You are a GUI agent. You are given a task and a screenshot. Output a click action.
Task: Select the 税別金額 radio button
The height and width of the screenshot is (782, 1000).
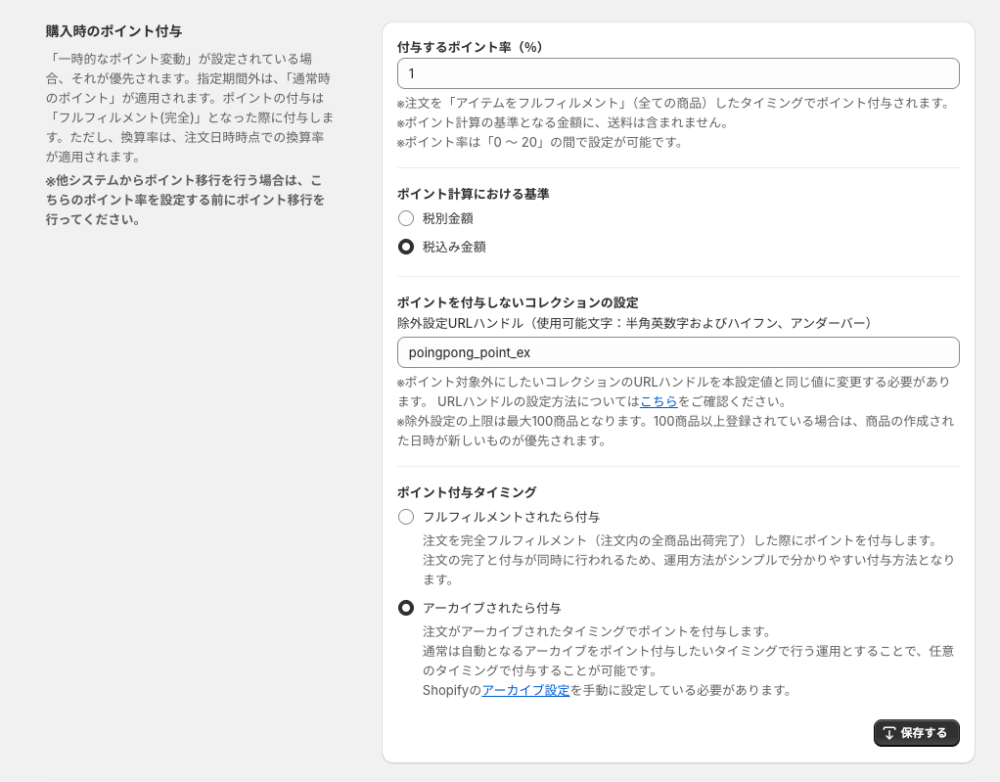coord(406,218)
